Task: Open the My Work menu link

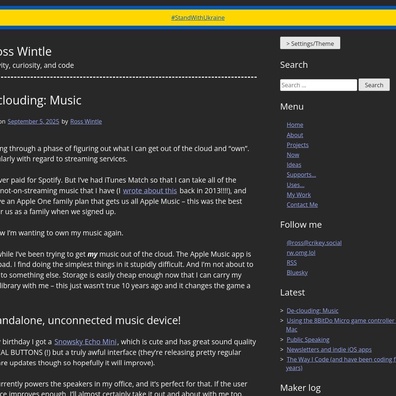Action: (299, 195)
